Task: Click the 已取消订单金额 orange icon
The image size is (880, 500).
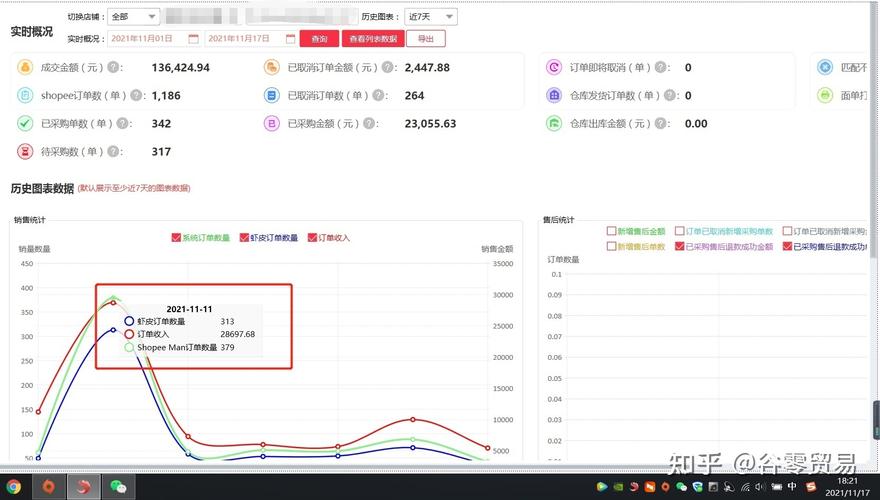Action: click(x=272, y=67)
